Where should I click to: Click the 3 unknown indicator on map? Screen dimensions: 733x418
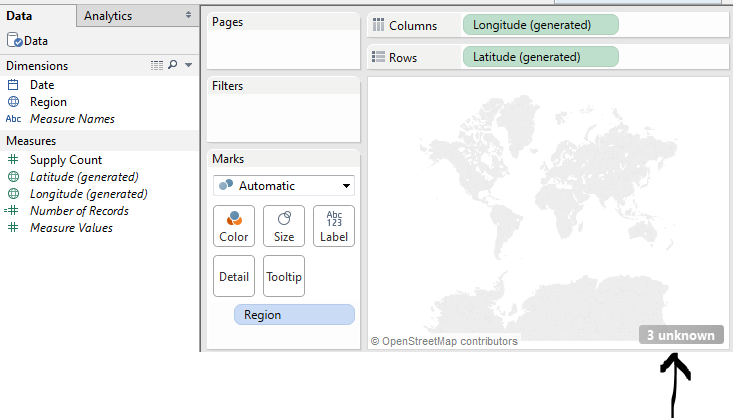tap(680, 335)
